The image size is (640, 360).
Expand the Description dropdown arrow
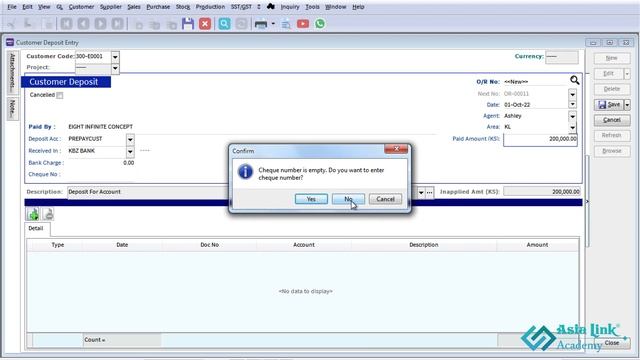click(421, 192)
